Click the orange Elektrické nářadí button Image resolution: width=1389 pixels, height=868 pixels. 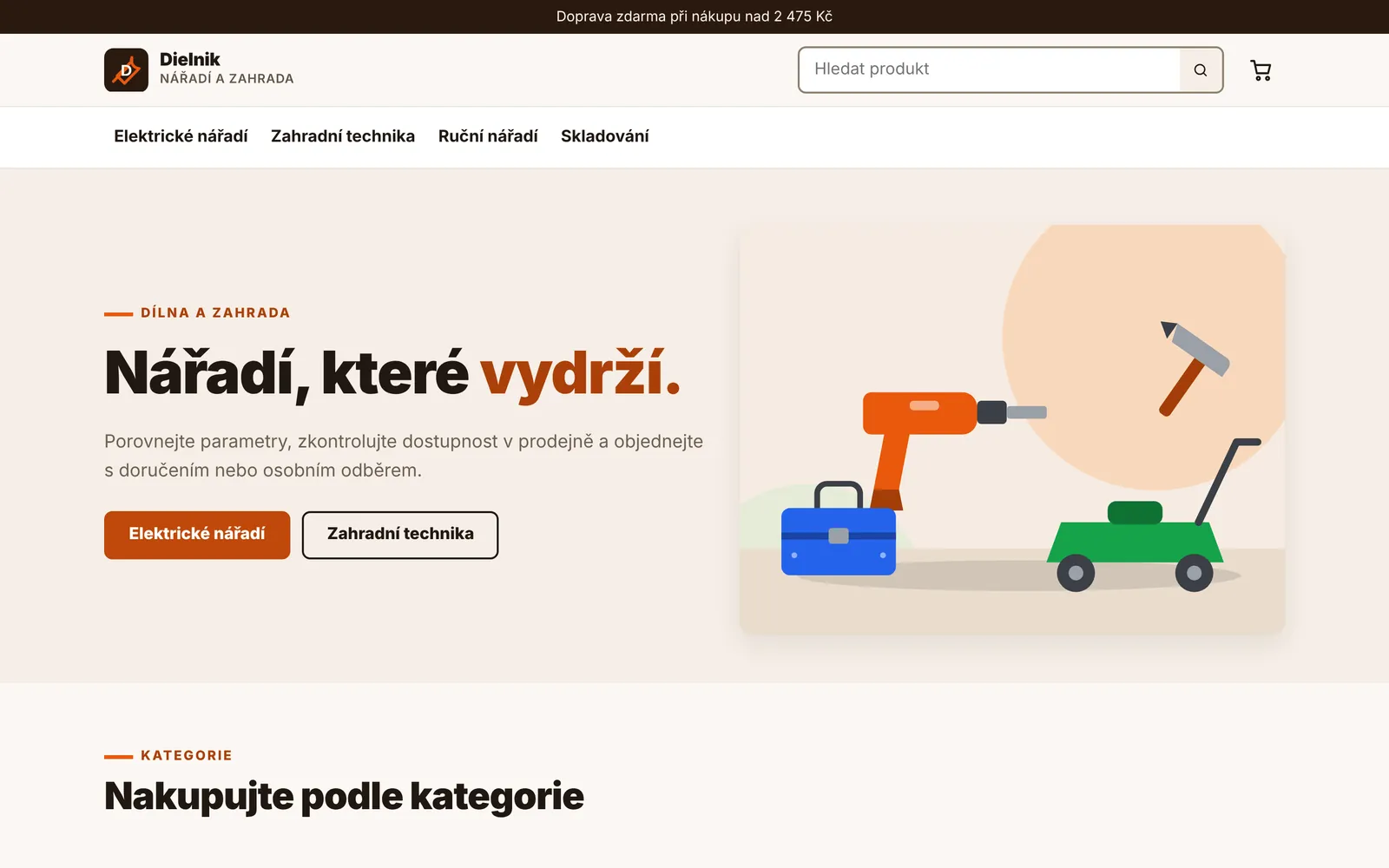click(197, 535)
